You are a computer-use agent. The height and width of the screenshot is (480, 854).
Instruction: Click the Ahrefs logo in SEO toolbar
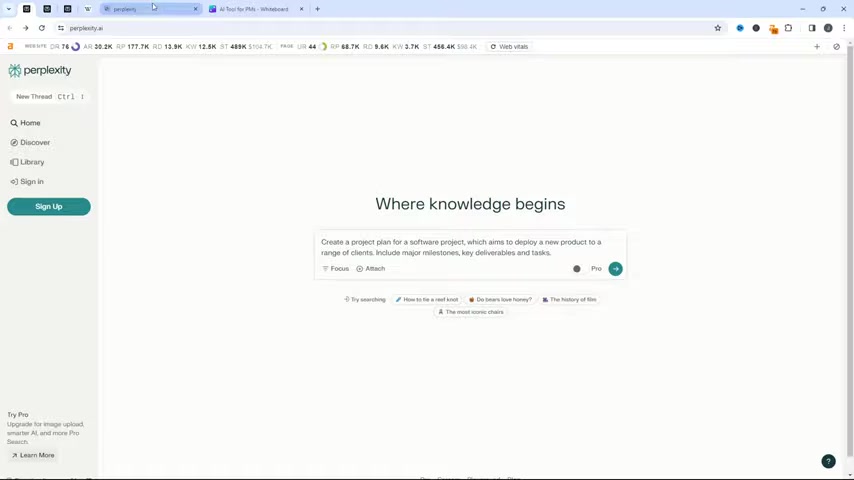click(10, 47)
